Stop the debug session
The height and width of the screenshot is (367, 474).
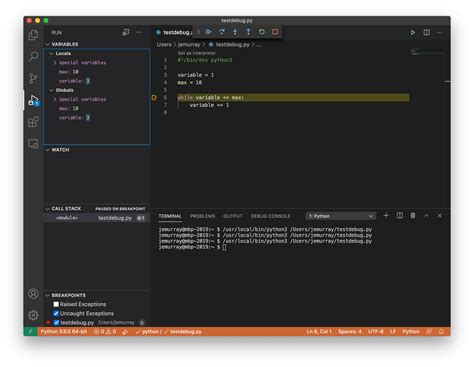(275, 32)
